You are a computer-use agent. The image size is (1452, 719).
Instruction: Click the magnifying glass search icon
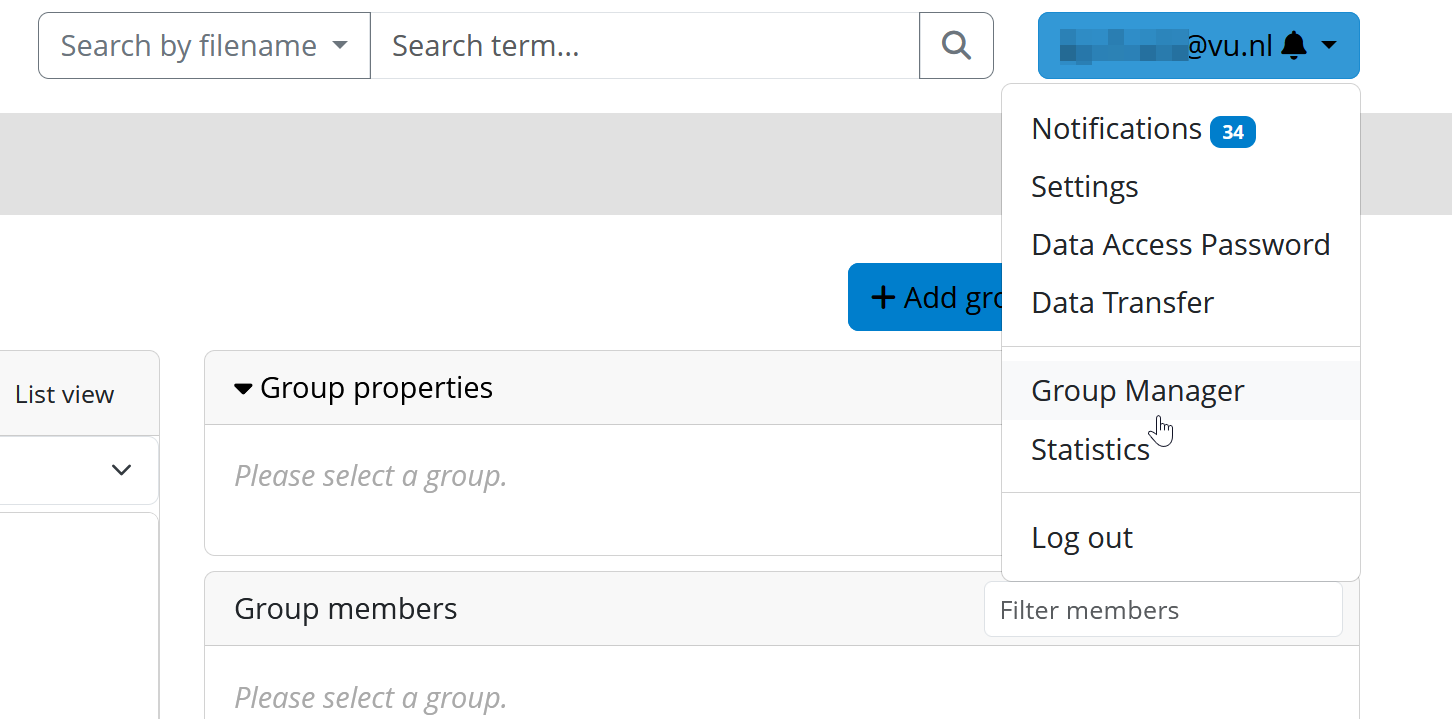[x=956, y=45]
